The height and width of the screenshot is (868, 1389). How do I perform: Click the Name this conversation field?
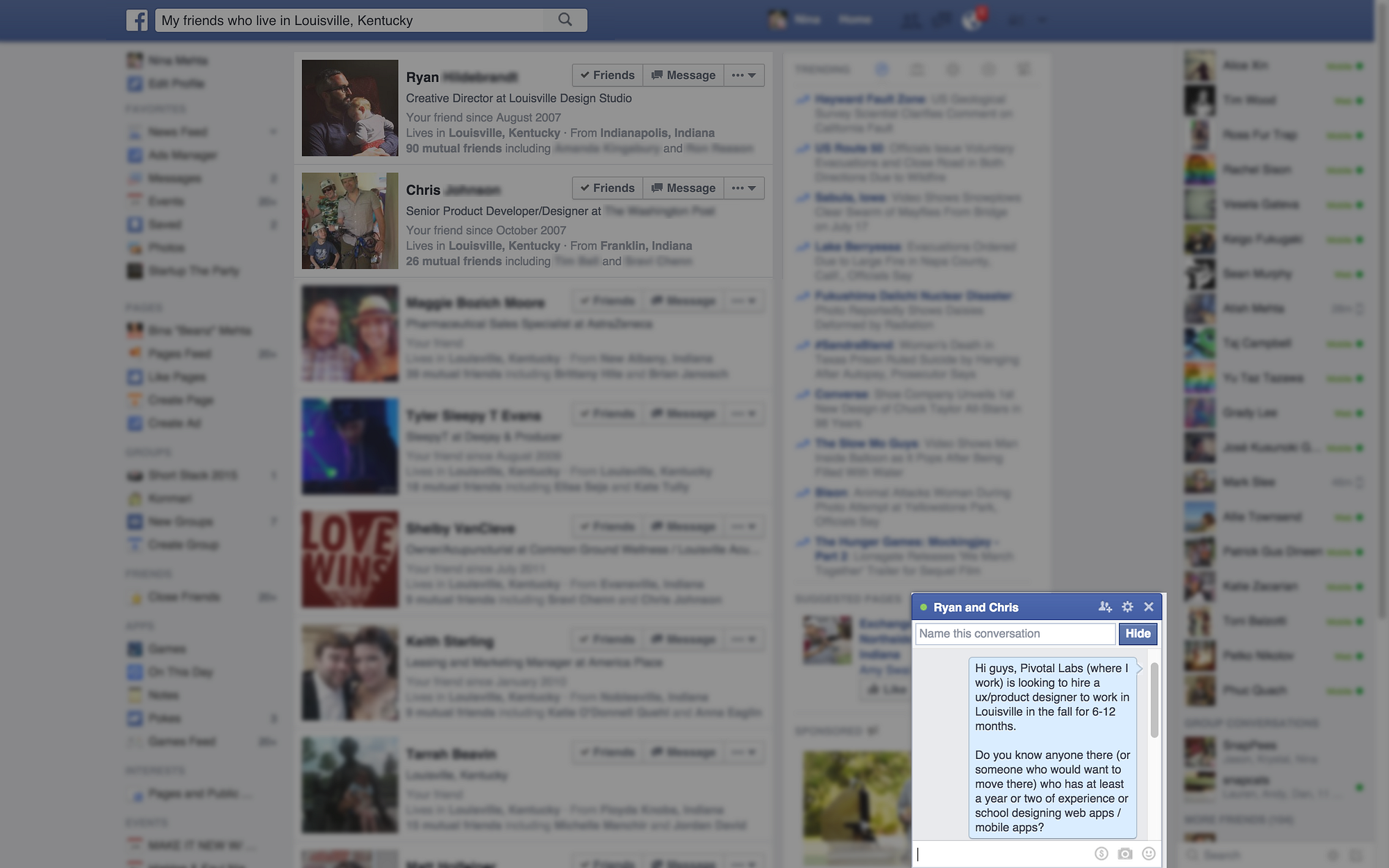pyautogui.click(x=1015, y=633)
